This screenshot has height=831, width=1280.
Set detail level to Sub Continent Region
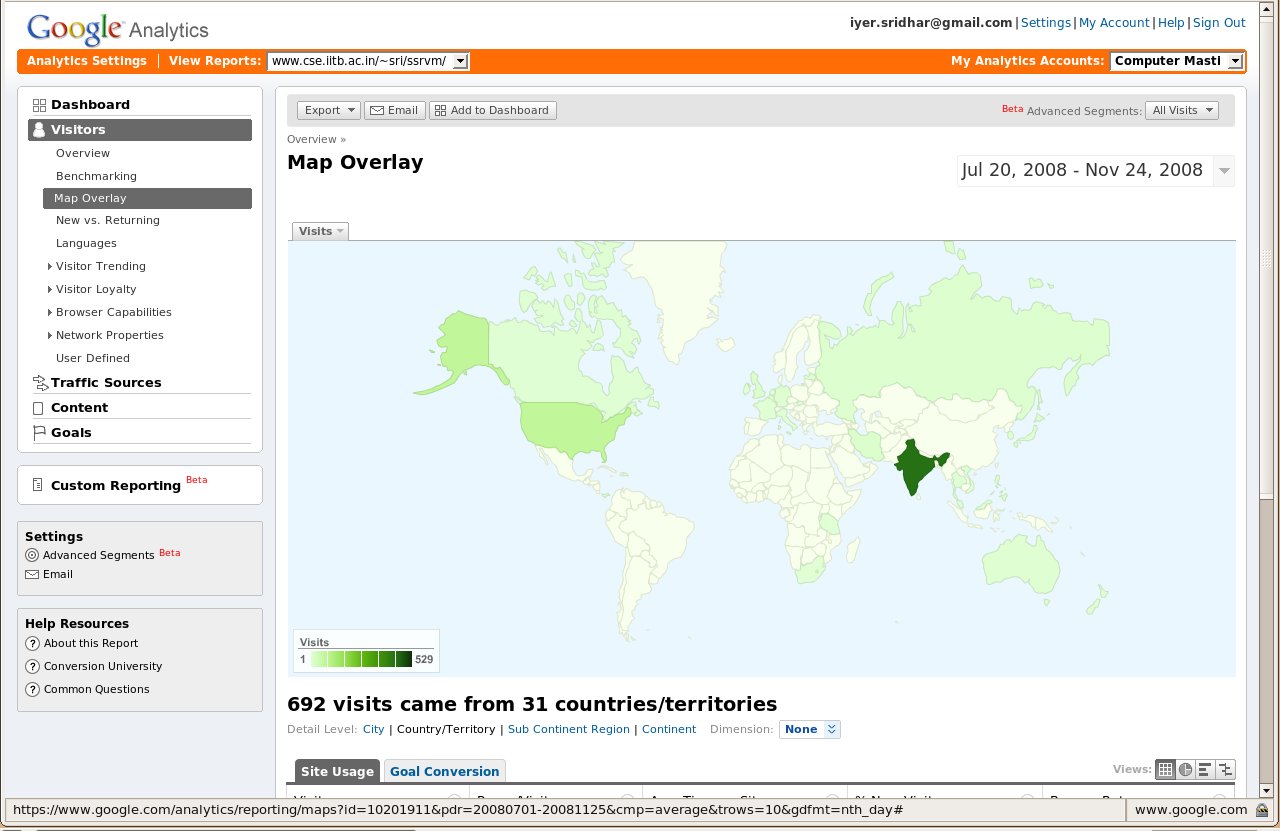569,729
